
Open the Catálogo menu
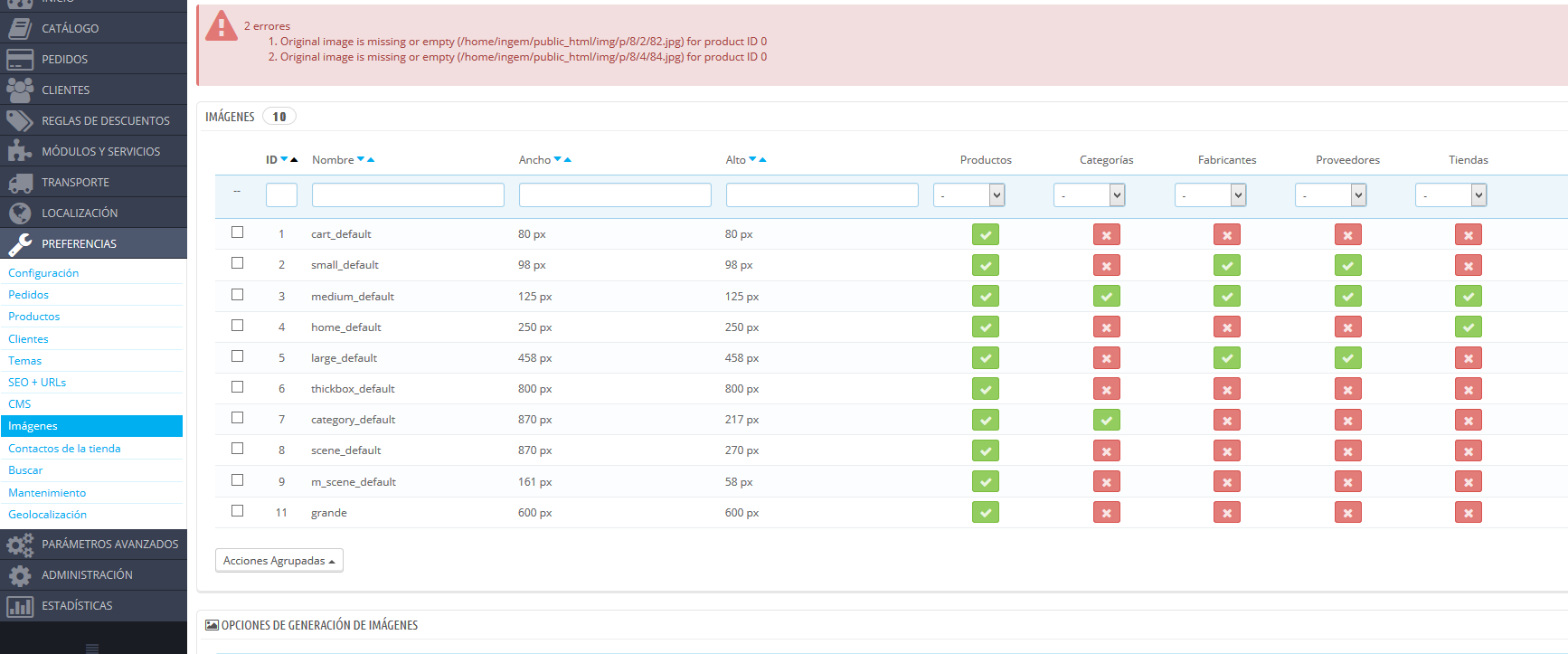click(x=94, y=28)
